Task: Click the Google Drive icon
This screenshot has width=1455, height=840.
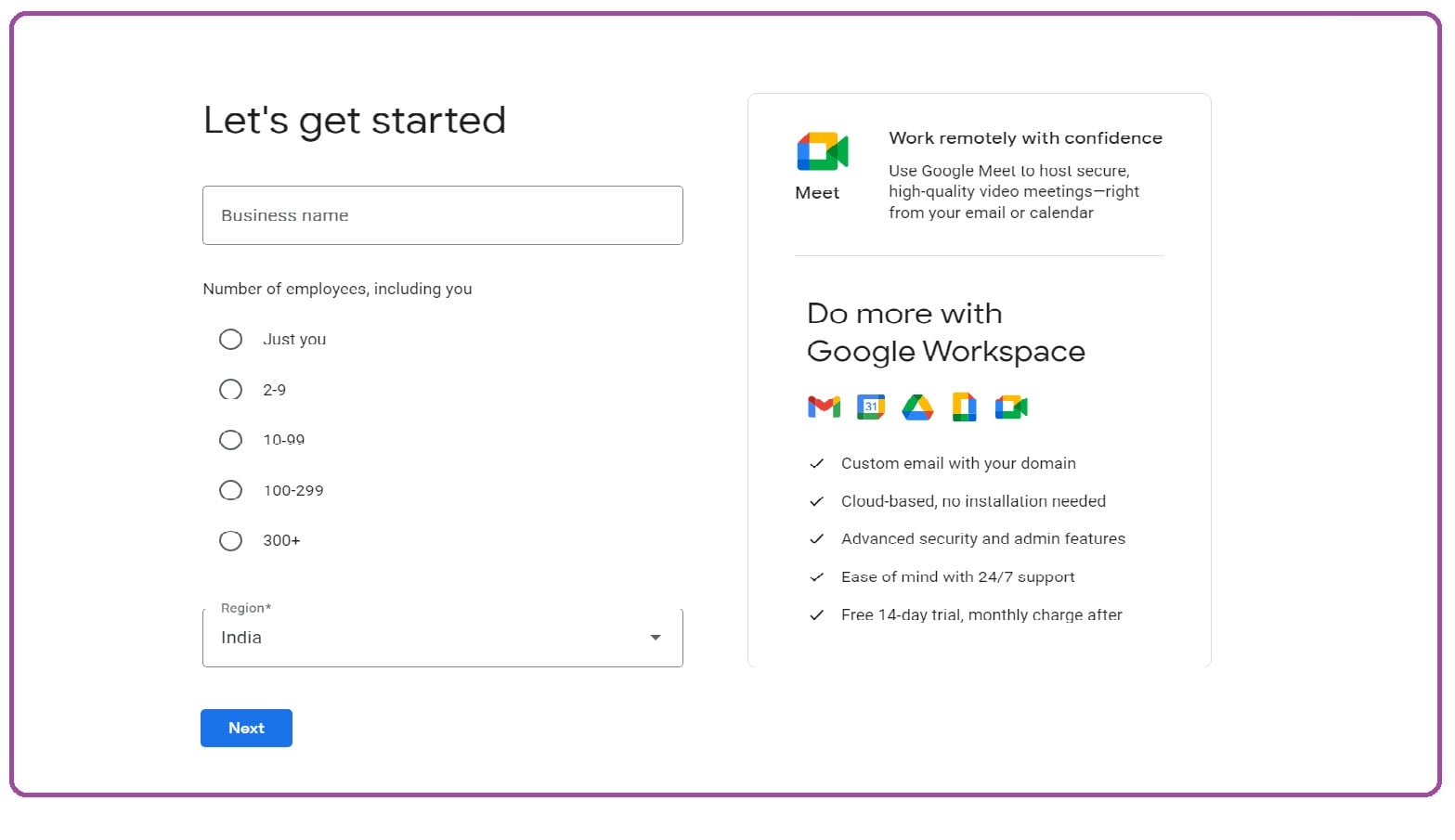Action: tap(917, 407)
